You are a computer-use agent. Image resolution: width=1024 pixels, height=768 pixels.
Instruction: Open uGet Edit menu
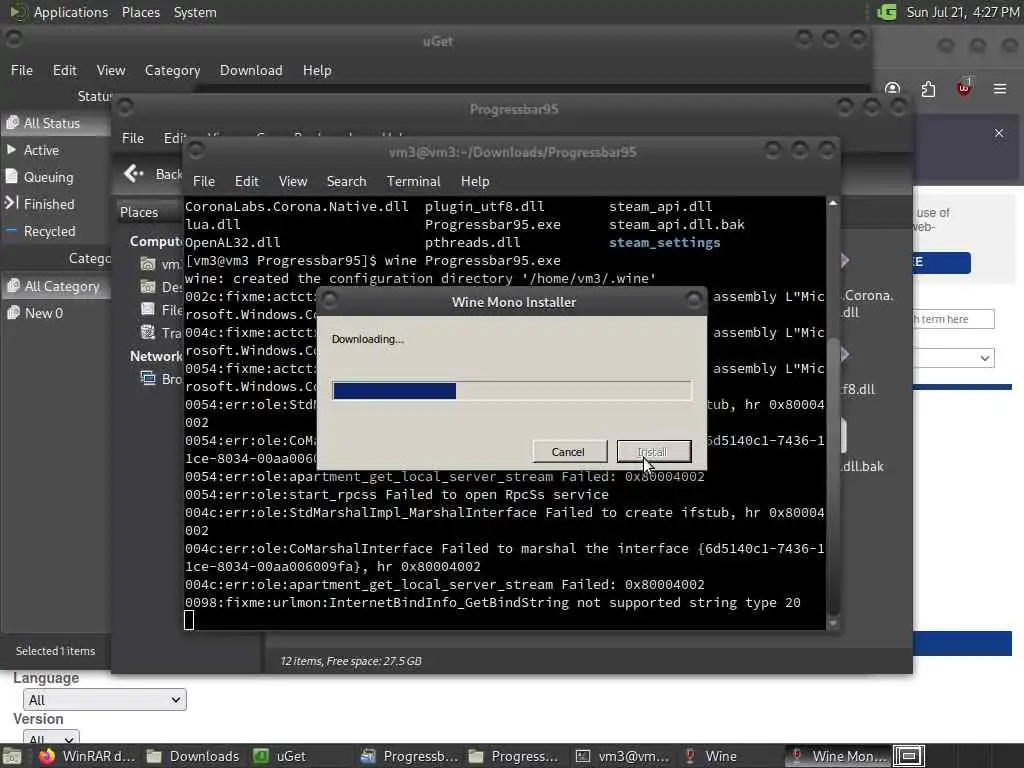(64, 70)
